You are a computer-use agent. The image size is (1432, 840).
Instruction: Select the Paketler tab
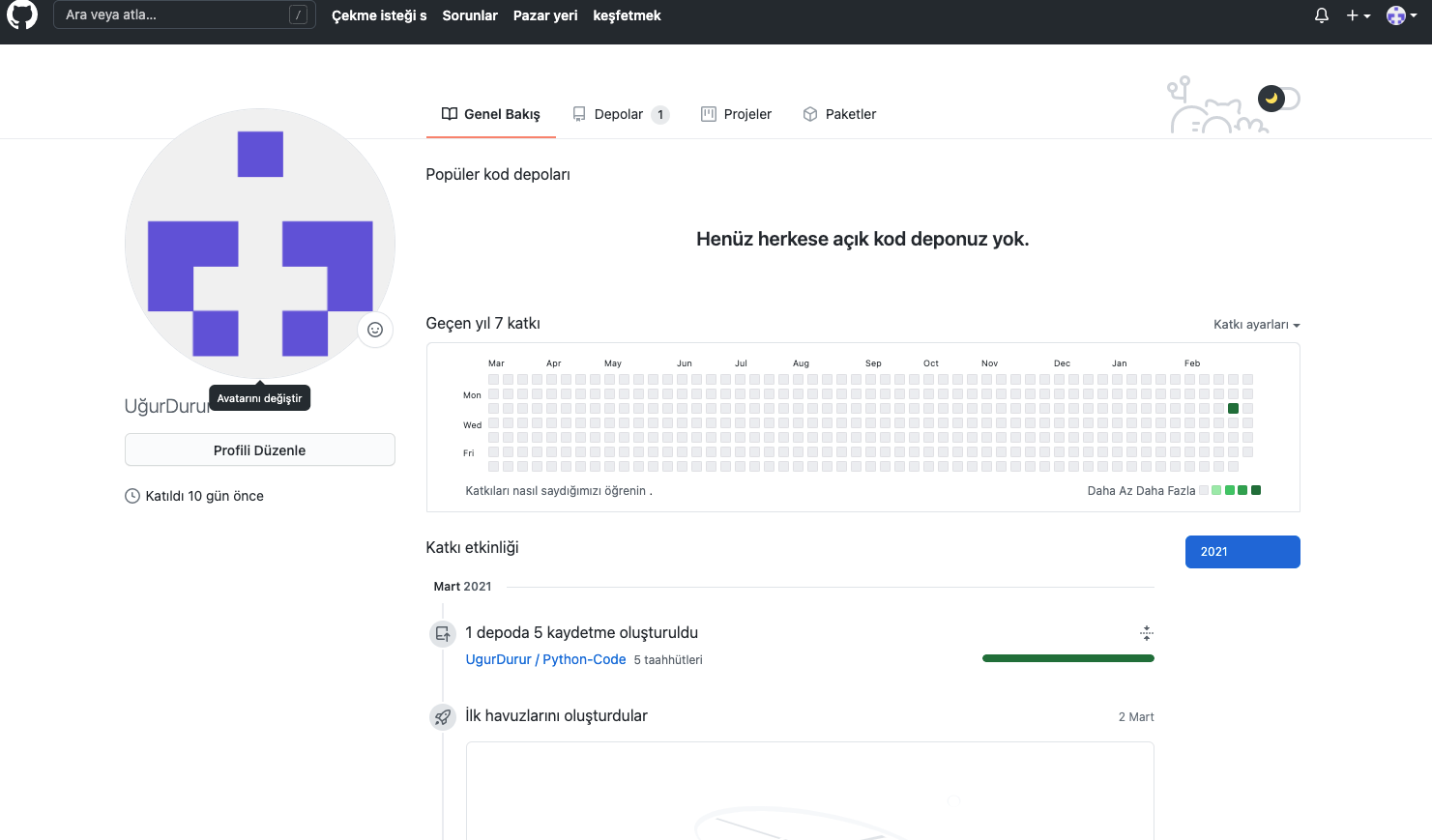pyautogui.click(x=839, y=114)
